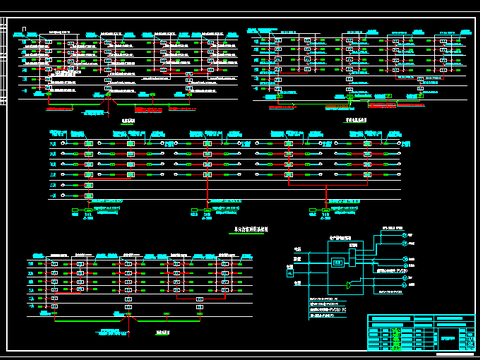Click the lowest circular terminal on the schematic's right
Viewport: 480px width, 360px height.
(405, 285)
